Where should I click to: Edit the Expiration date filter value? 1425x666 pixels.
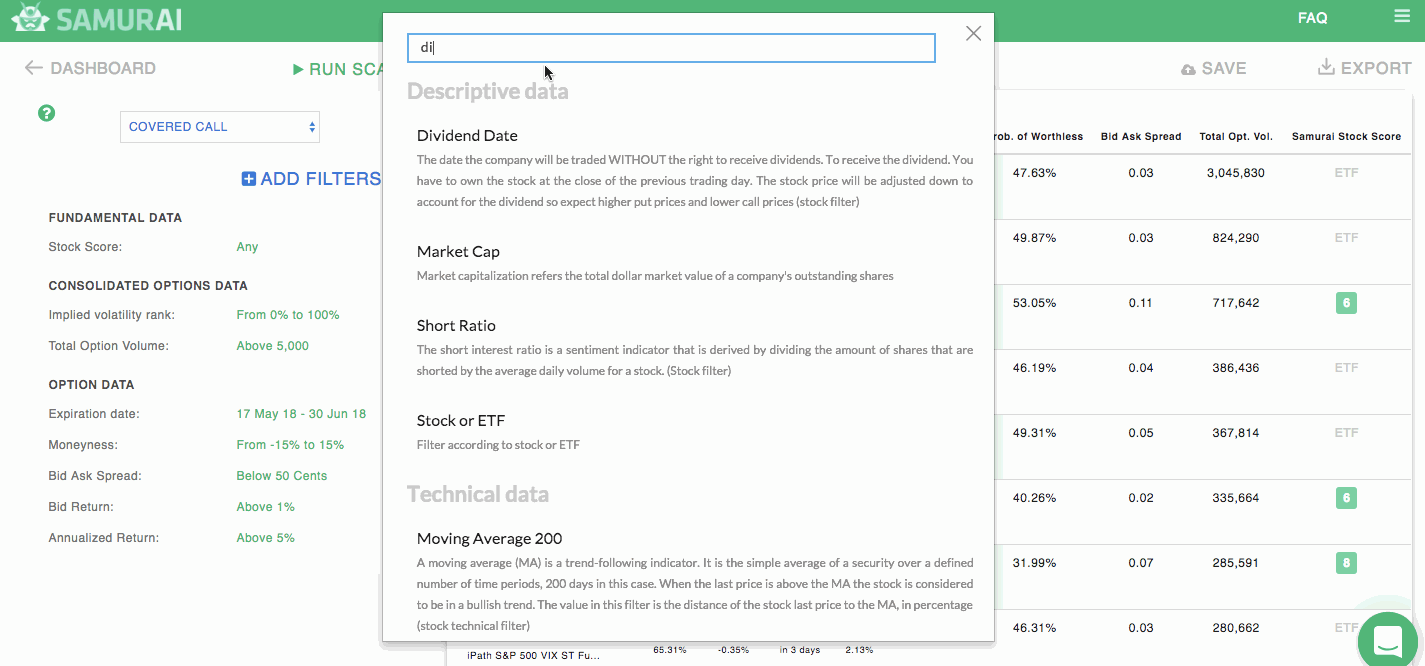[301, 414]
